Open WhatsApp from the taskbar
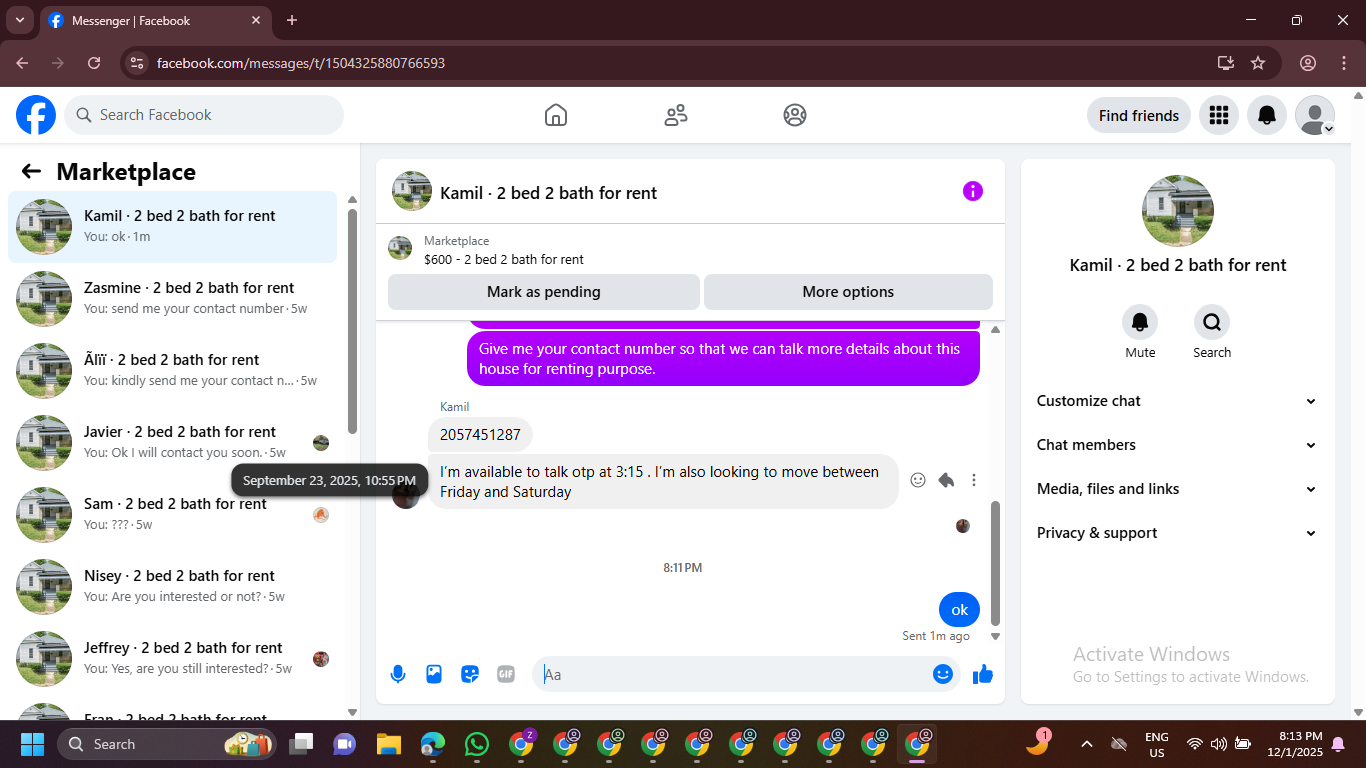Image resolution: width=1366 pixels, height=768 pixels. [x=477, y=744]
